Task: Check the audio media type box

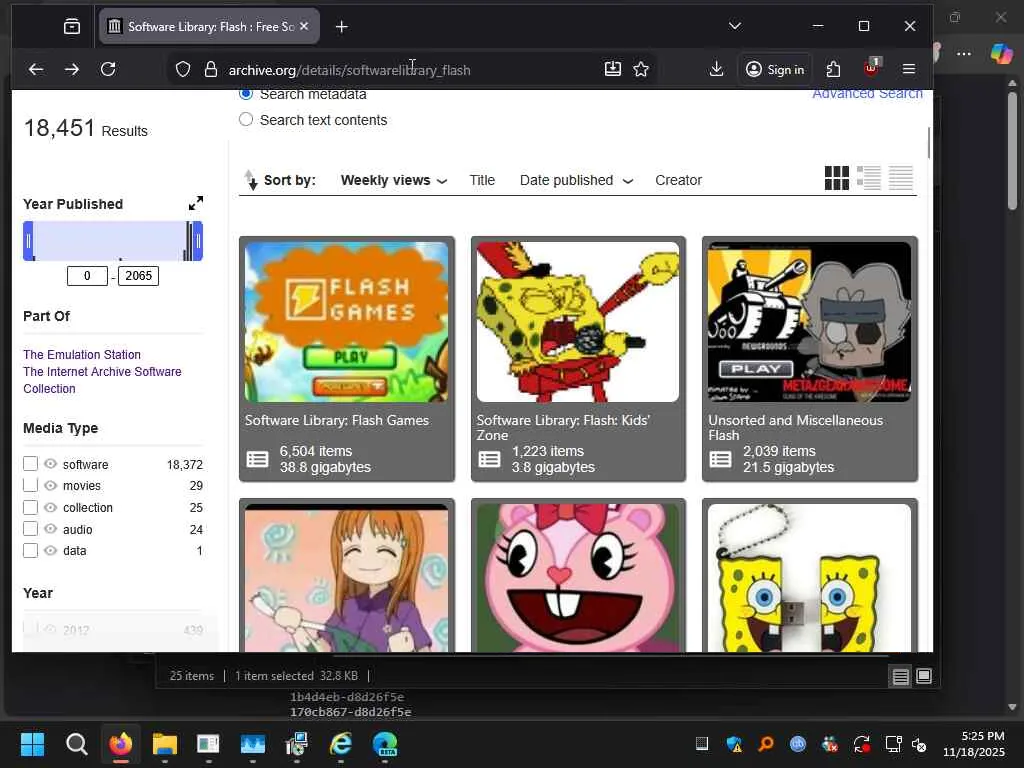Action: [x=30, y=529]
